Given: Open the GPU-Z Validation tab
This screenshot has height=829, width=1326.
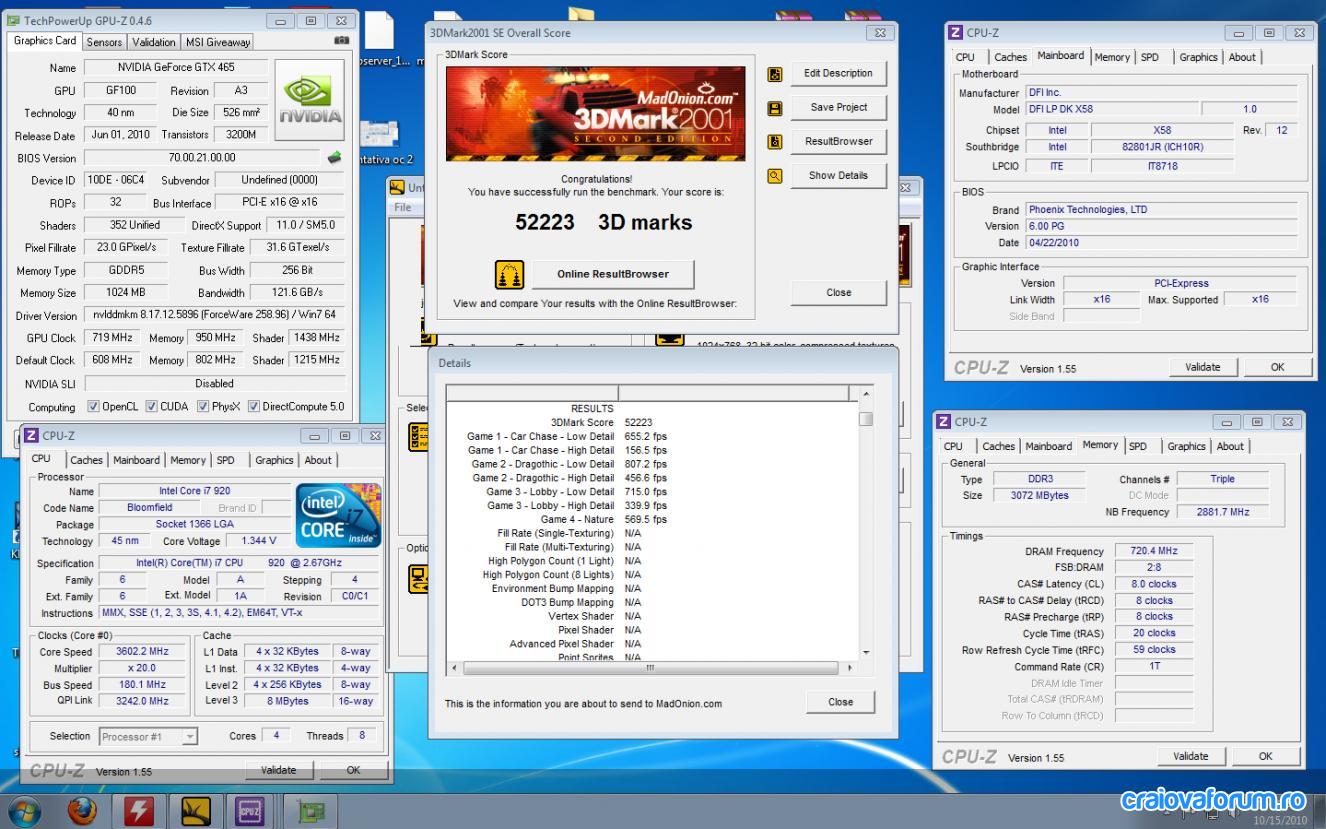Looking at the screenshot, I should [x=153, y=42].
